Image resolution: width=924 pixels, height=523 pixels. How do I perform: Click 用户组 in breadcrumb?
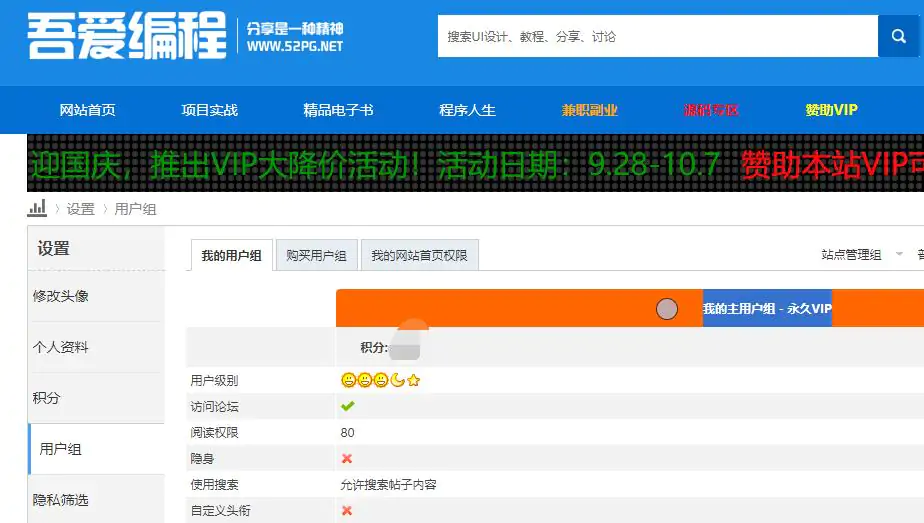(x=135, y=209)
